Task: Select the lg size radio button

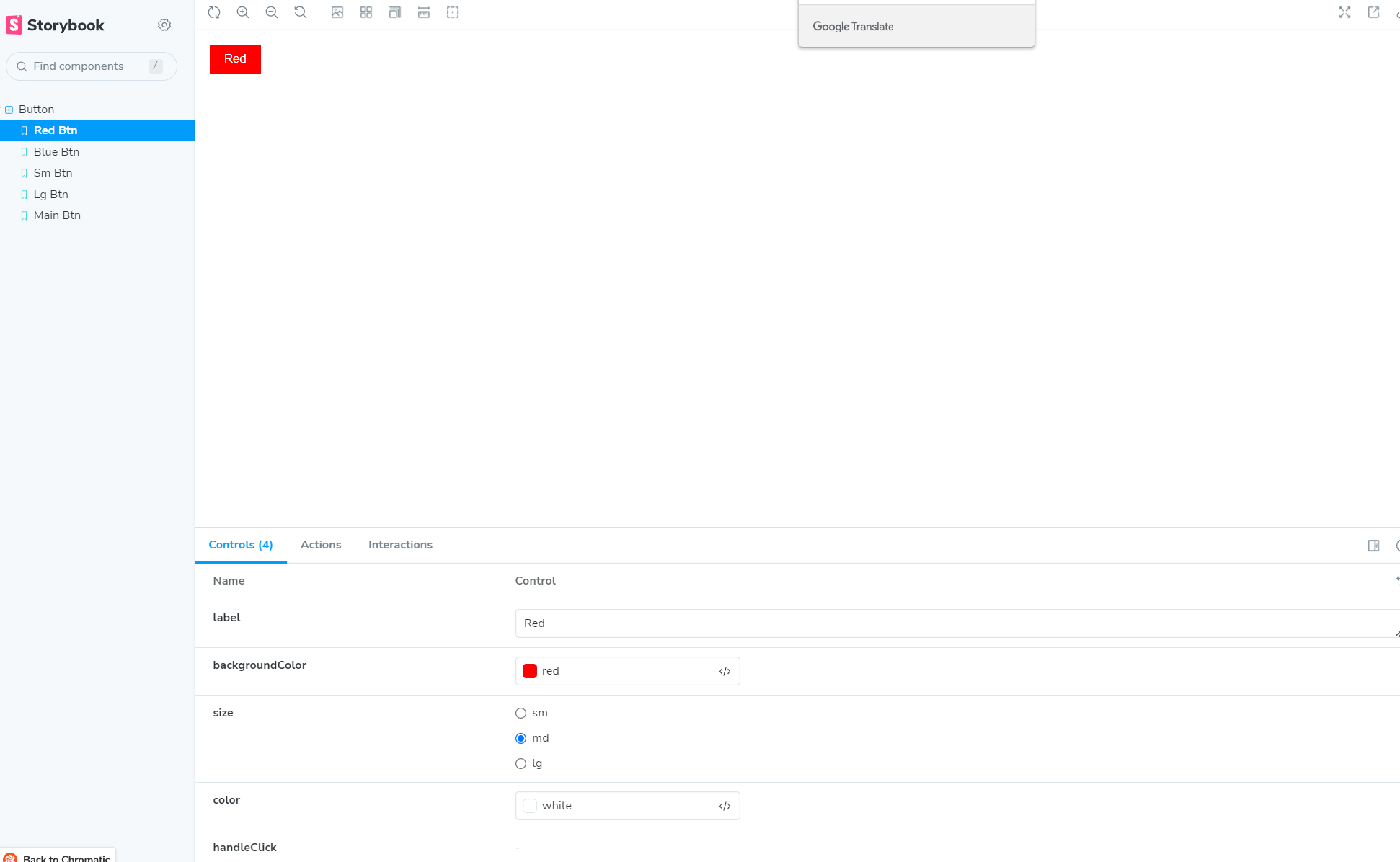Action: [520, 763]
